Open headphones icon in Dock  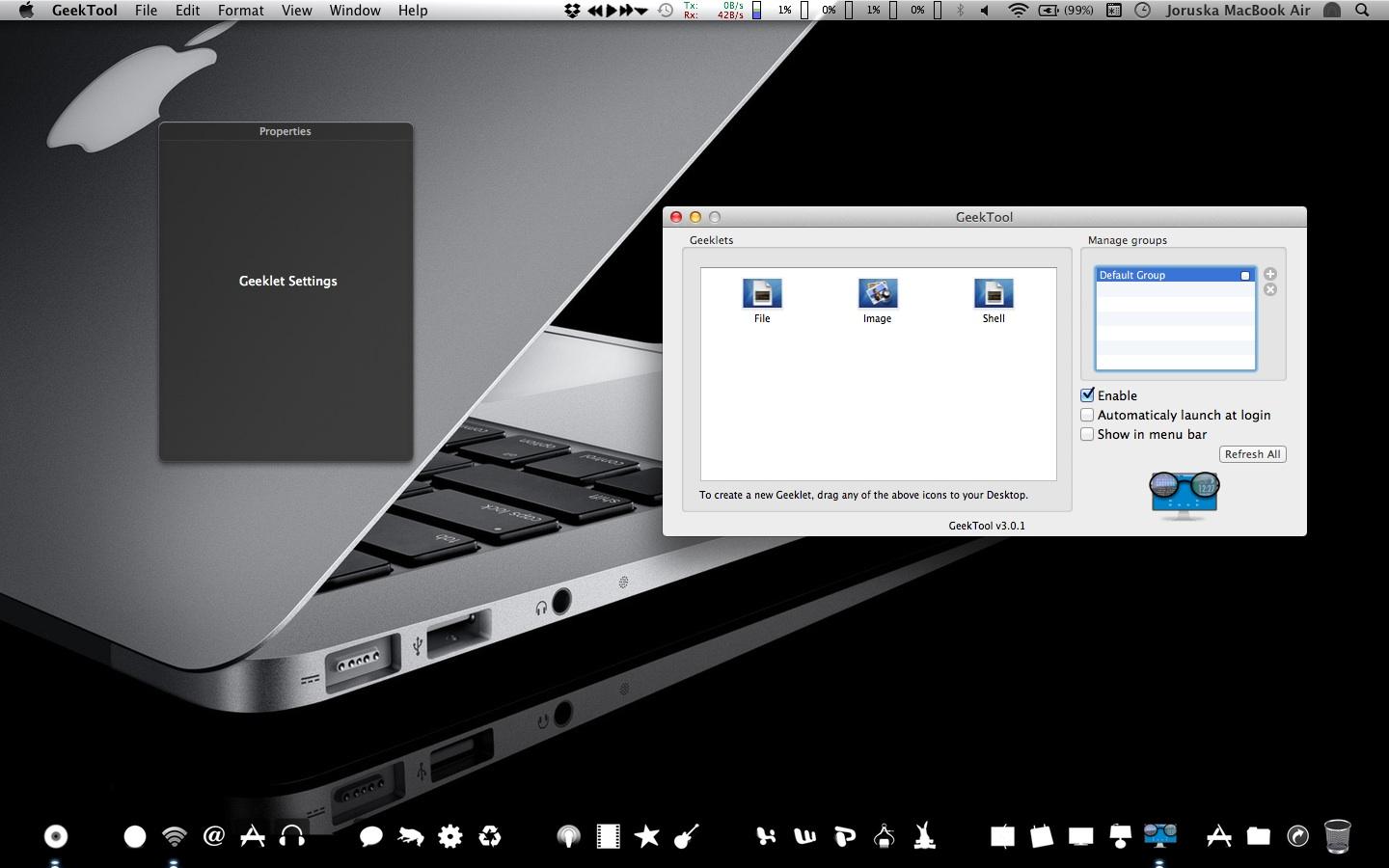coord(291,835)
